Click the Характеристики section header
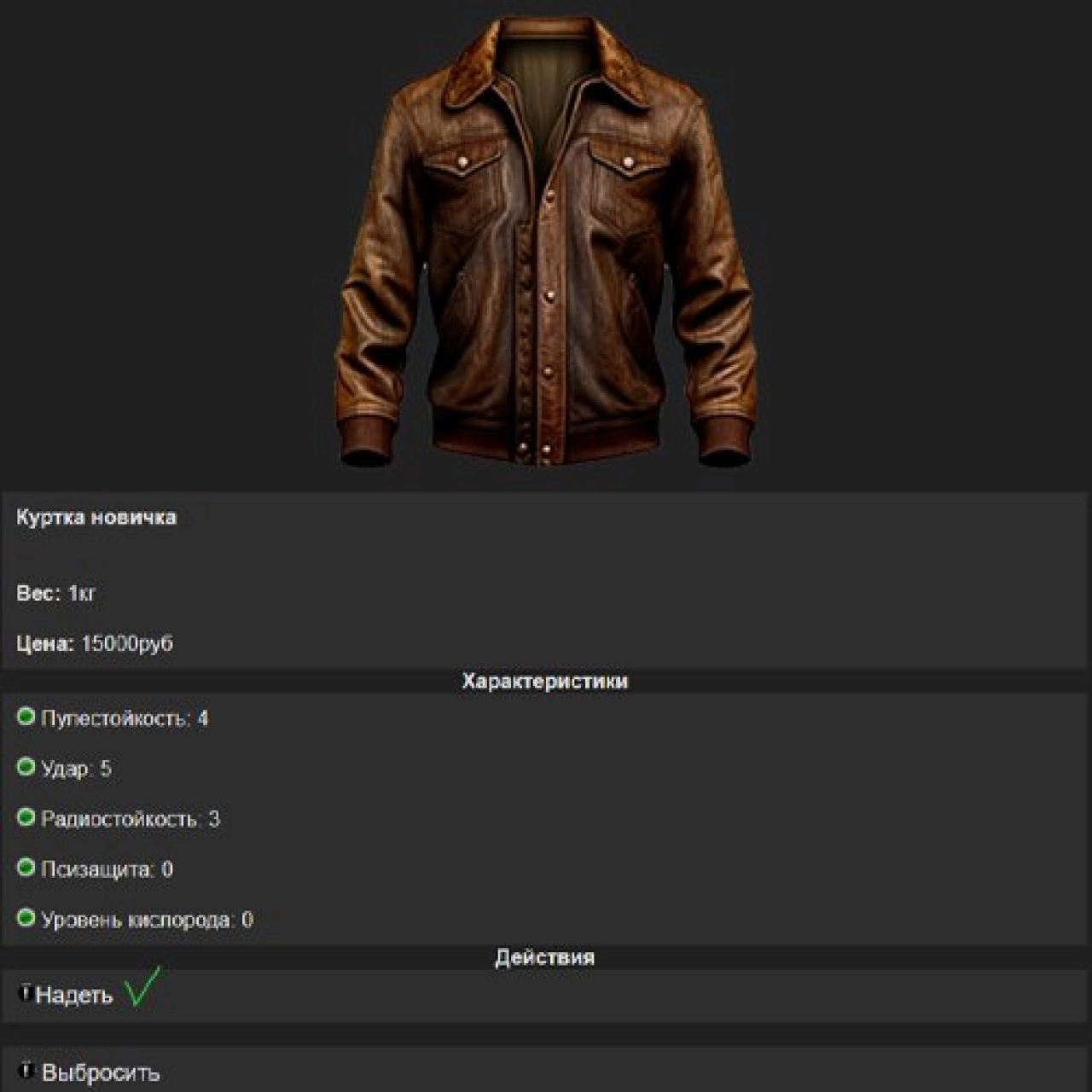The image size is (1092, 1092). (545, 681)
